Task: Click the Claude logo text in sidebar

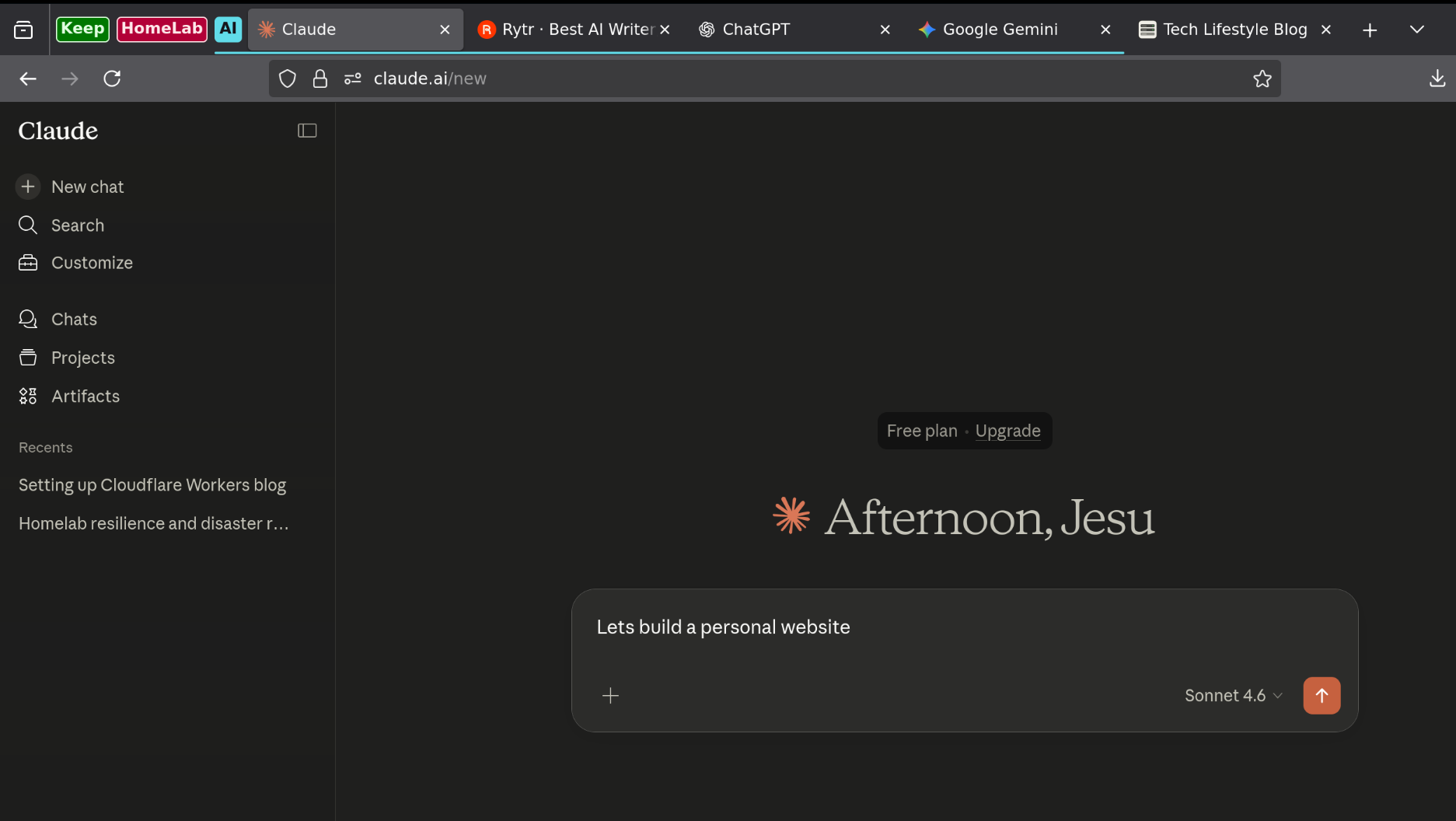Action: coord(58,131)
